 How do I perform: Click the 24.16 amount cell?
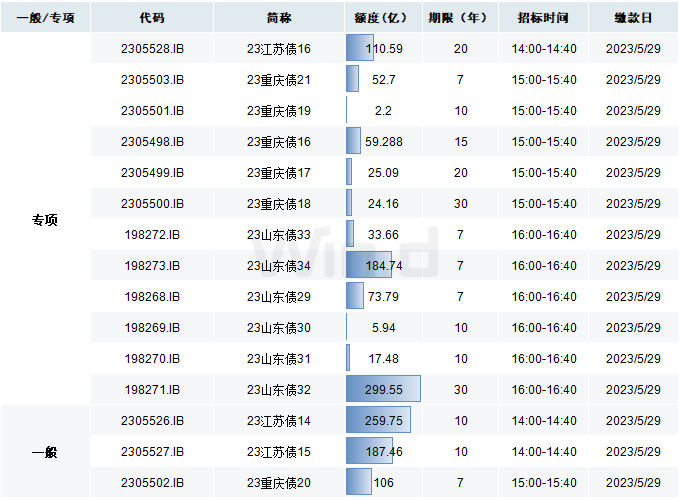click(x=383, y=203)
